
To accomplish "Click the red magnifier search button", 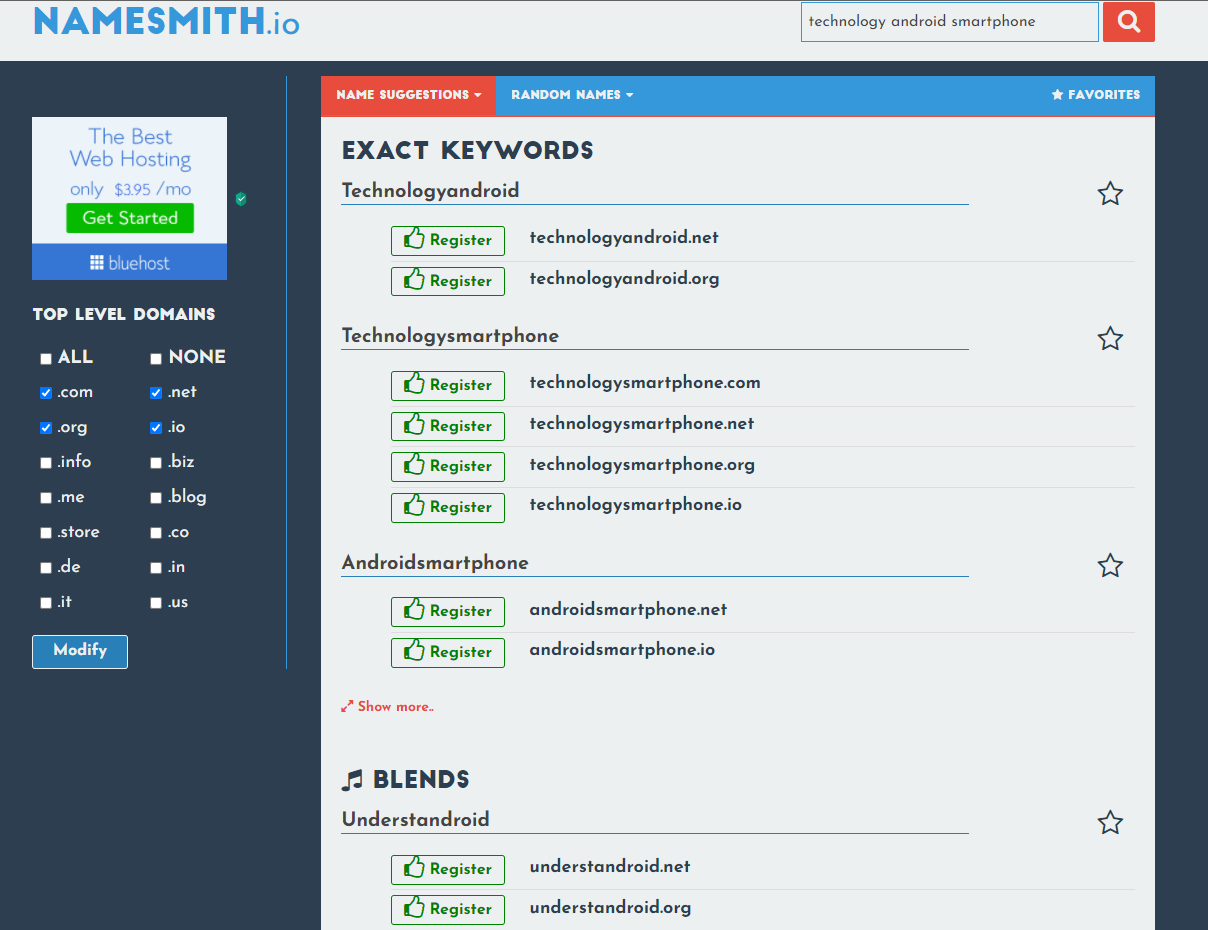I will (x=1129, y=22).
